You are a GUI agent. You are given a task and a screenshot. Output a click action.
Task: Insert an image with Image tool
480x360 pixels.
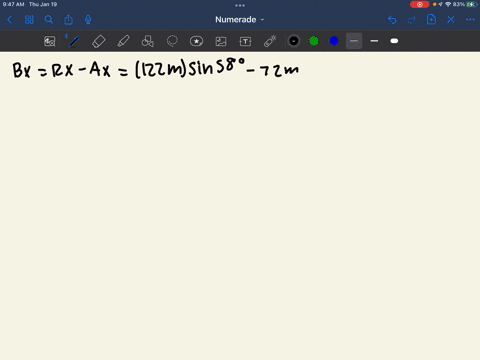pyautogui.click(x=221, y=41)
